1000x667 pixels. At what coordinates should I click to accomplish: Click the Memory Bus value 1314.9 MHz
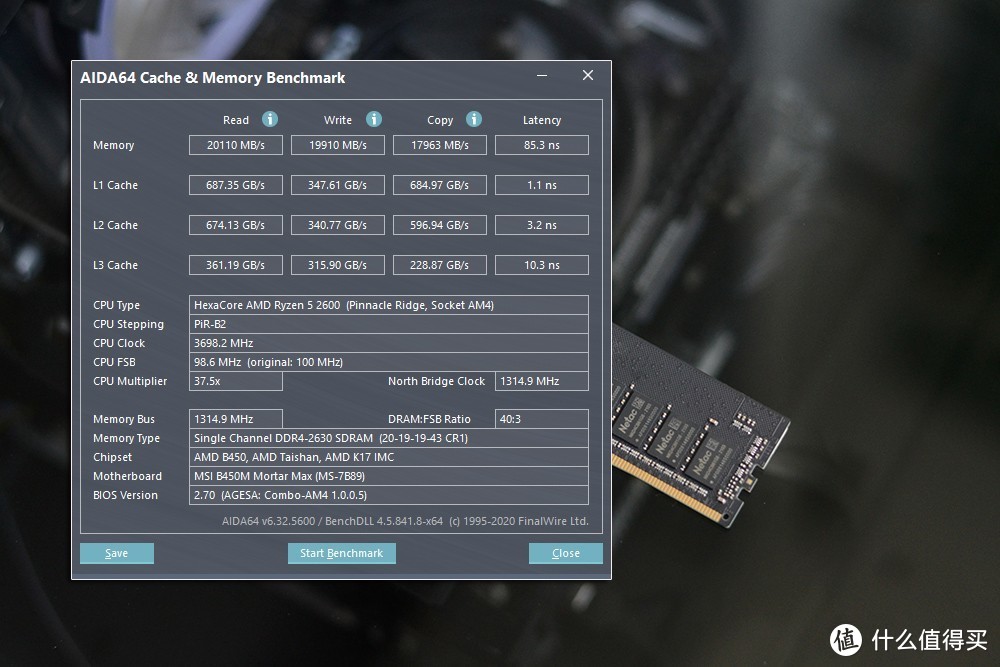236,419
